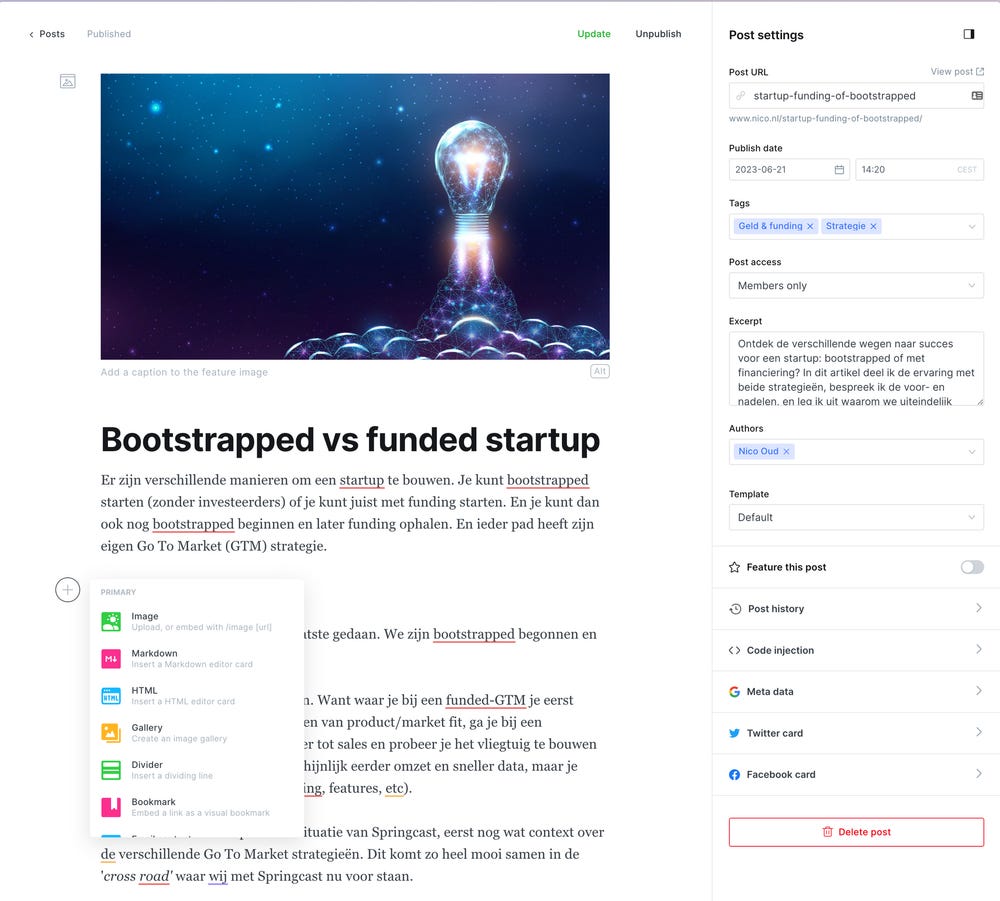Click the Update button

click(593, 34)
